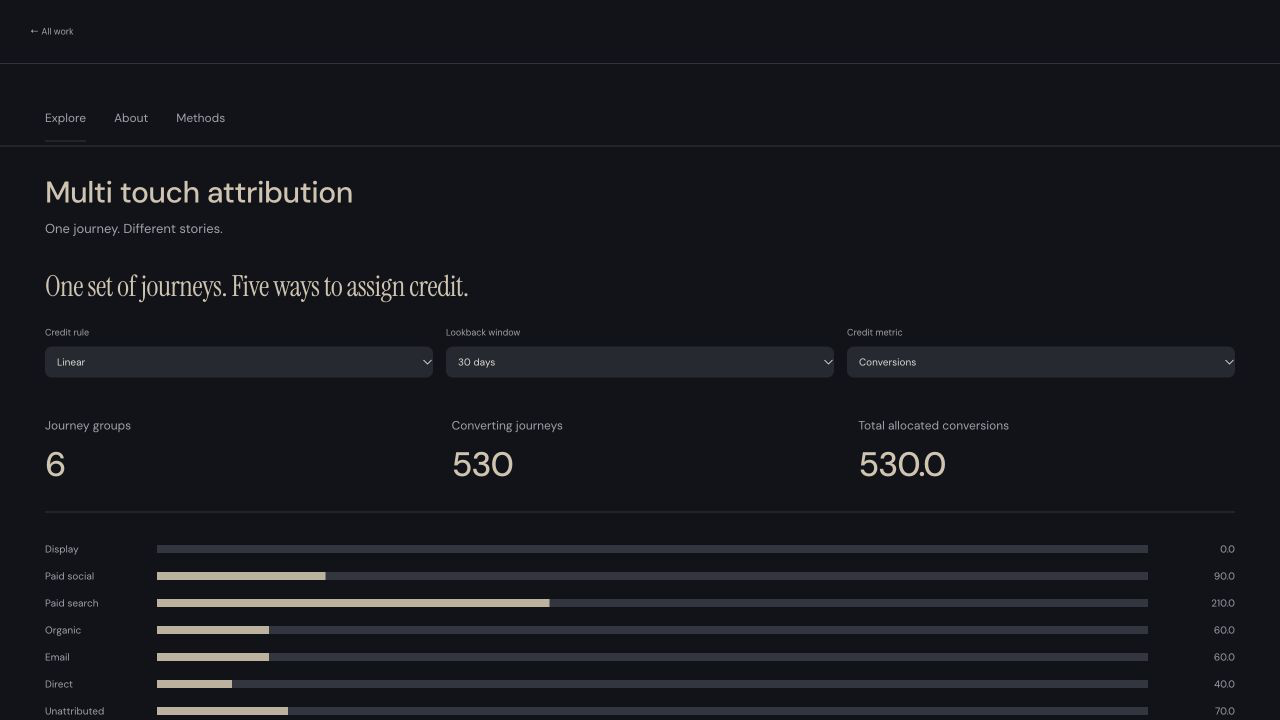The image size is (1280, 720).
Task: Click the 'Journey groups' label
Action: tap(88, 426)
